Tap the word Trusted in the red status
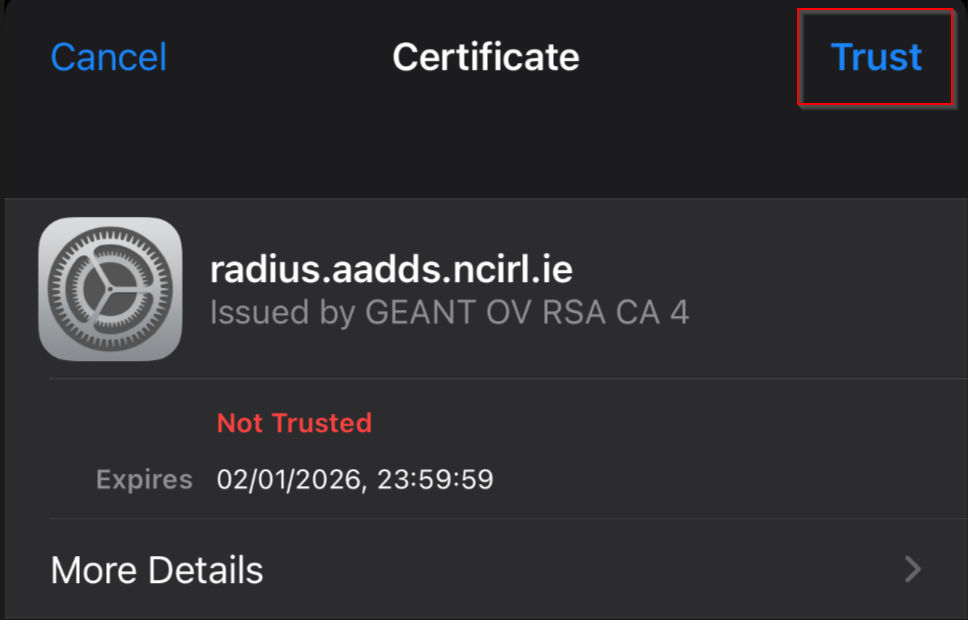968x620 pixels. coord(322,423)
